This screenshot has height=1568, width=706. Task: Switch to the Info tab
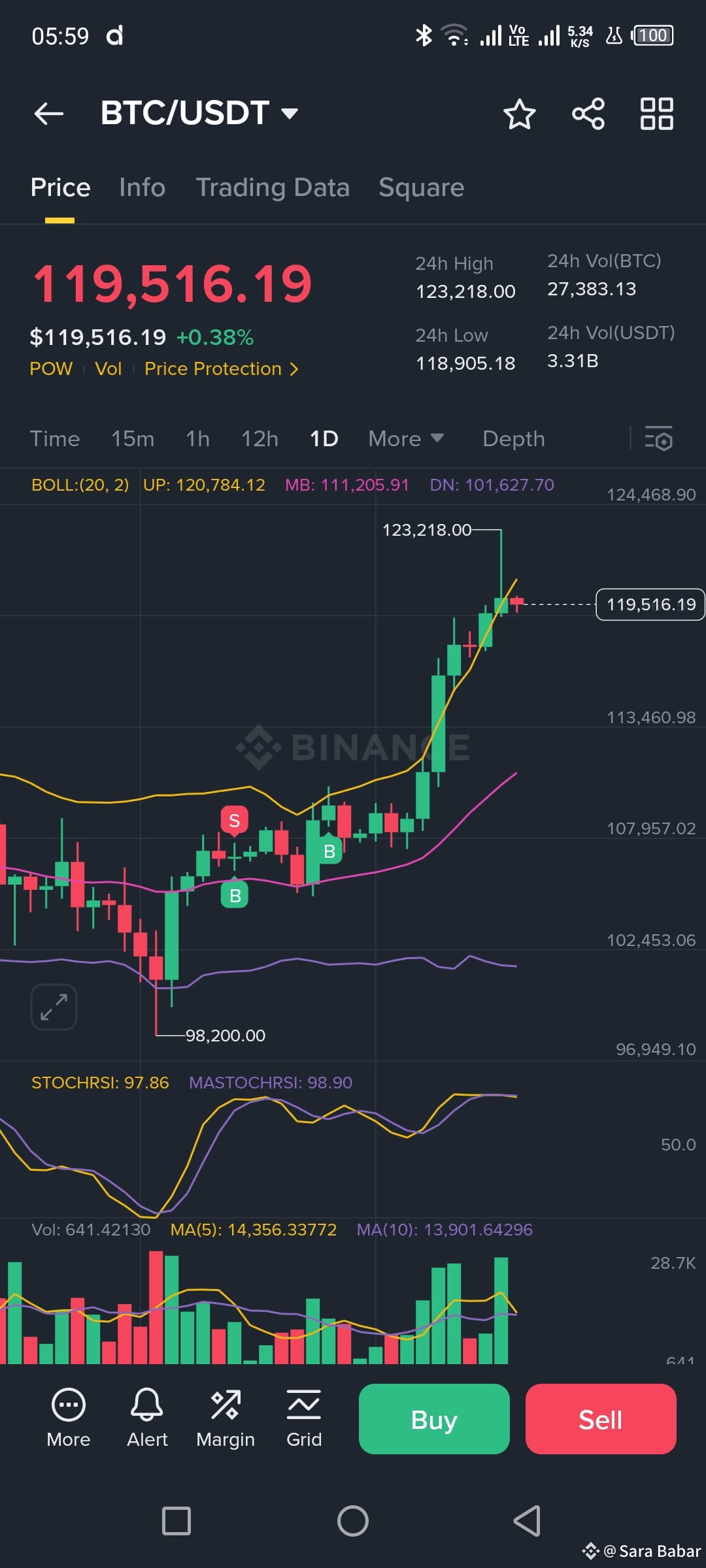click(x=142, y=188)
